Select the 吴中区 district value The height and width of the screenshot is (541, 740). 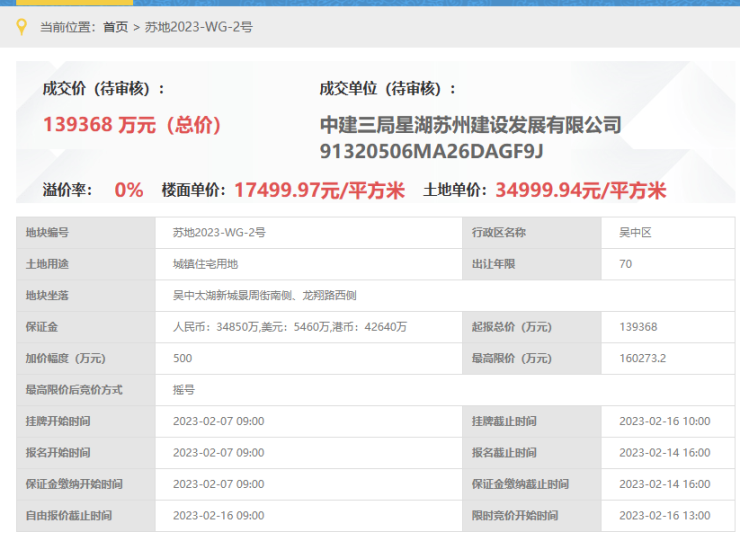click(635, 233)
